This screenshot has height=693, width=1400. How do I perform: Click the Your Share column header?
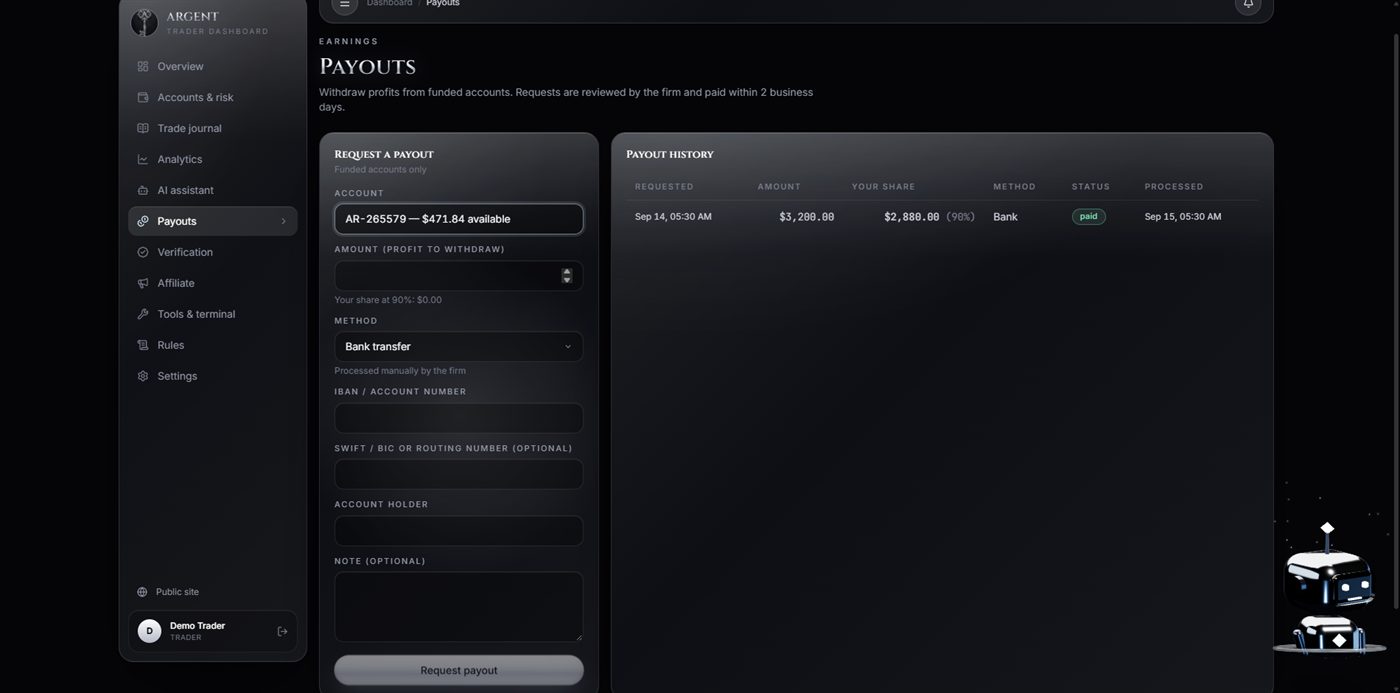point(883,187)
